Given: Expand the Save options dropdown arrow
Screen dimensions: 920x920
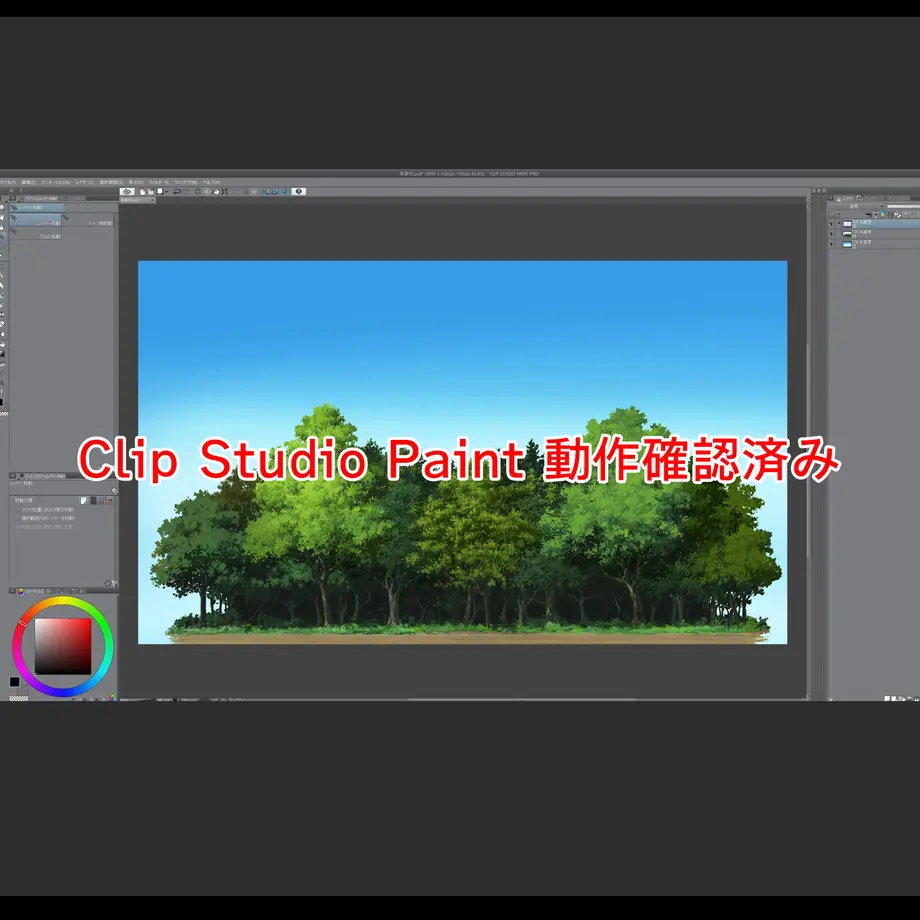Looking at the screenshot, I should [167, 192].
